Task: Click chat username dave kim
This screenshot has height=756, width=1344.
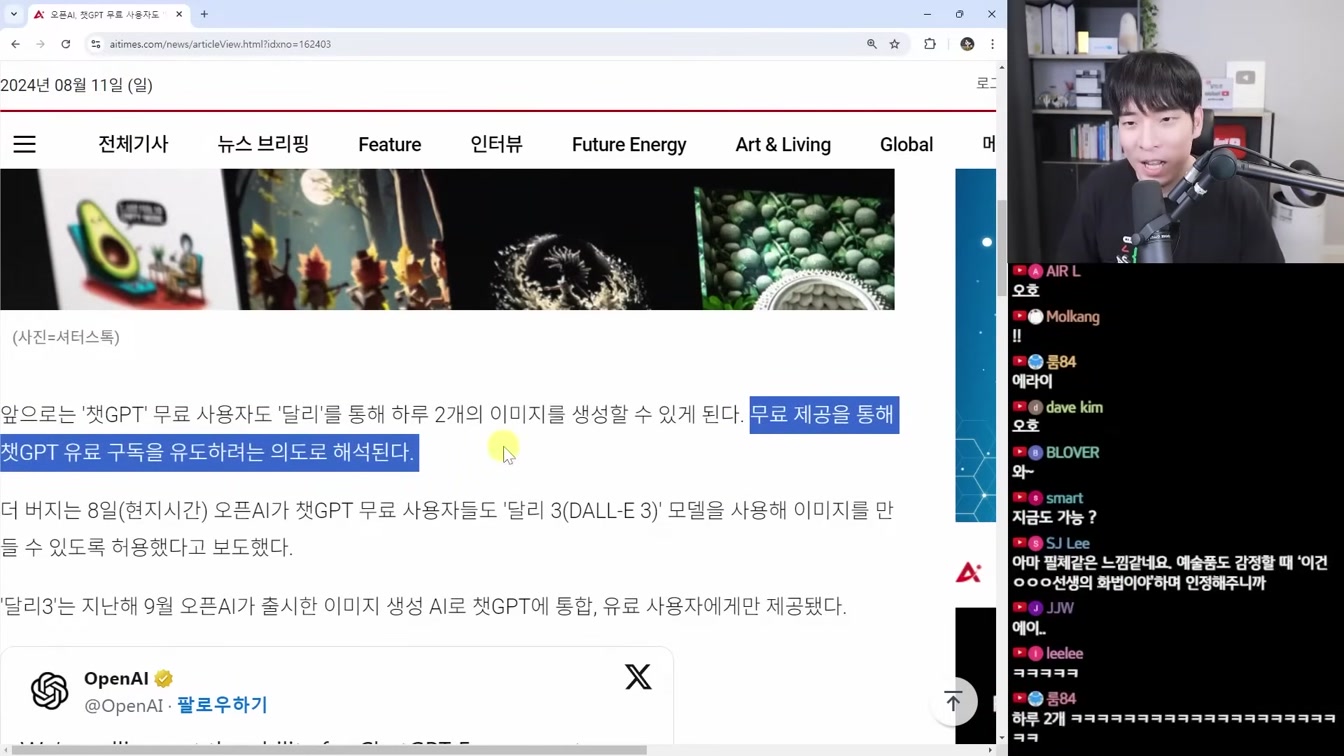Action: (1074, 407)
